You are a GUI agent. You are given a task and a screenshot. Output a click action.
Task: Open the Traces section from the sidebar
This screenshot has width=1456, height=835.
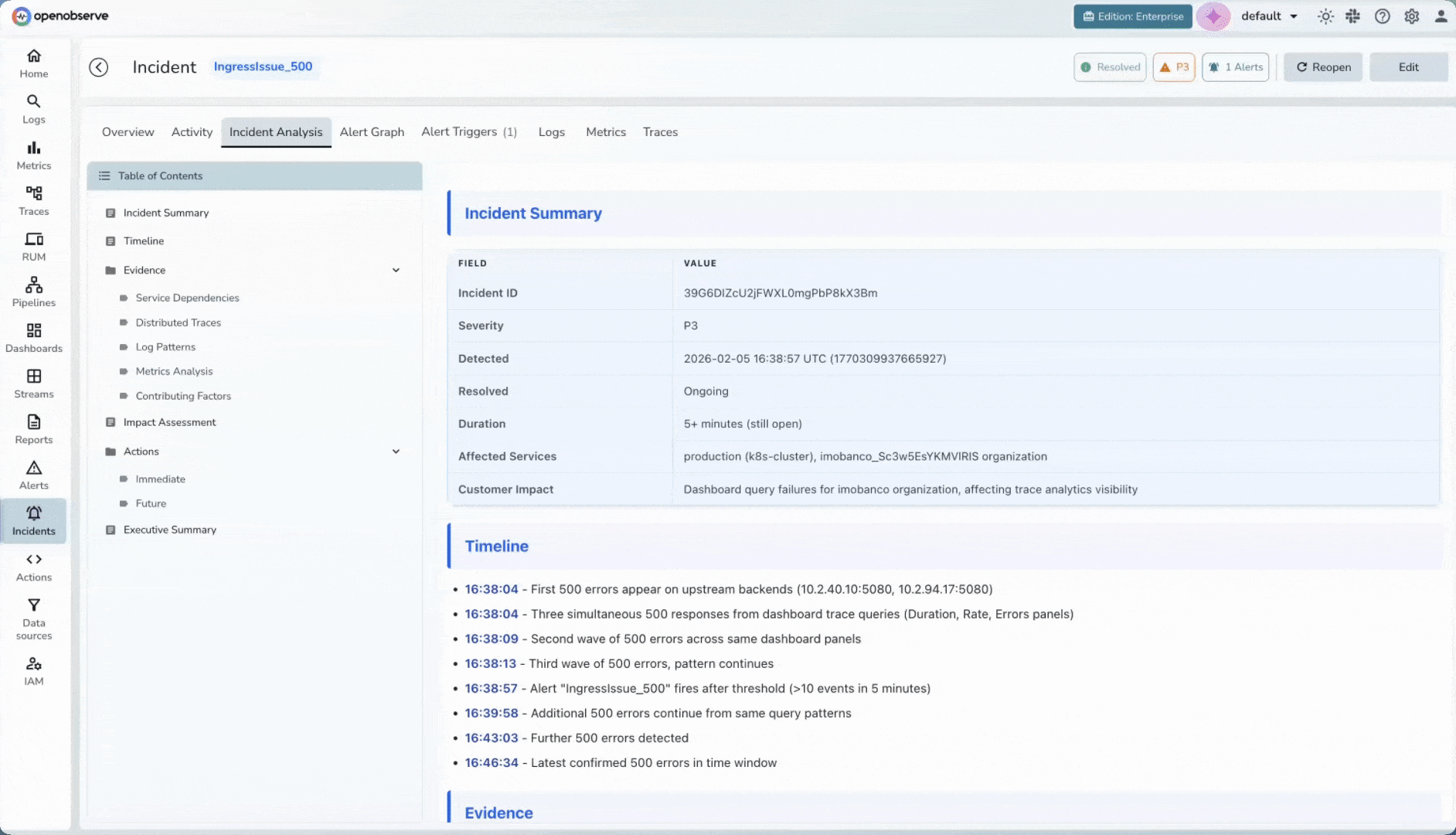click(33, 200)
